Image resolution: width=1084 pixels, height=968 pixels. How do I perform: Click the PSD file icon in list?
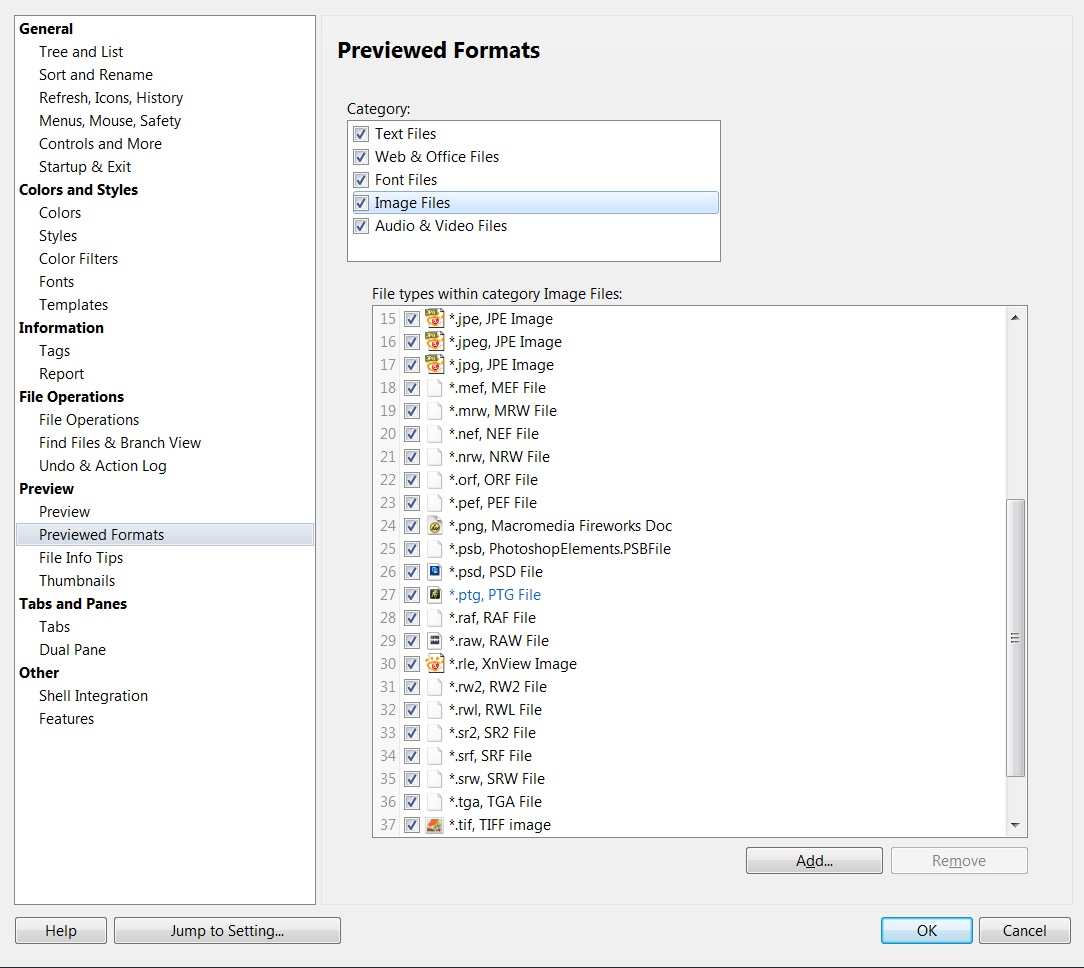pos(434,572)
